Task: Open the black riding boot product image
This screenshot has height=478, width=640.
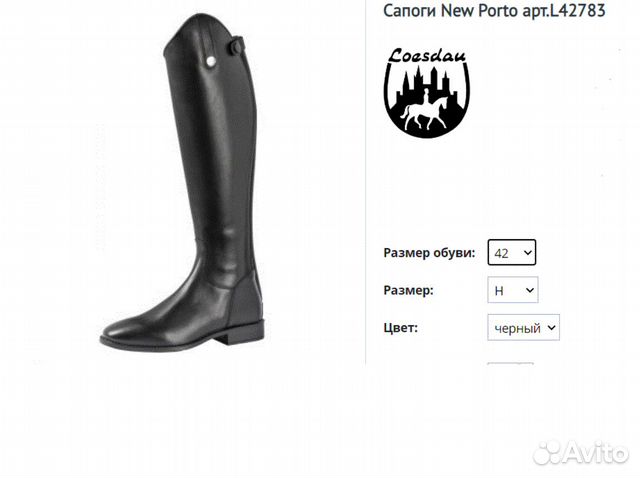Action: 182,182
